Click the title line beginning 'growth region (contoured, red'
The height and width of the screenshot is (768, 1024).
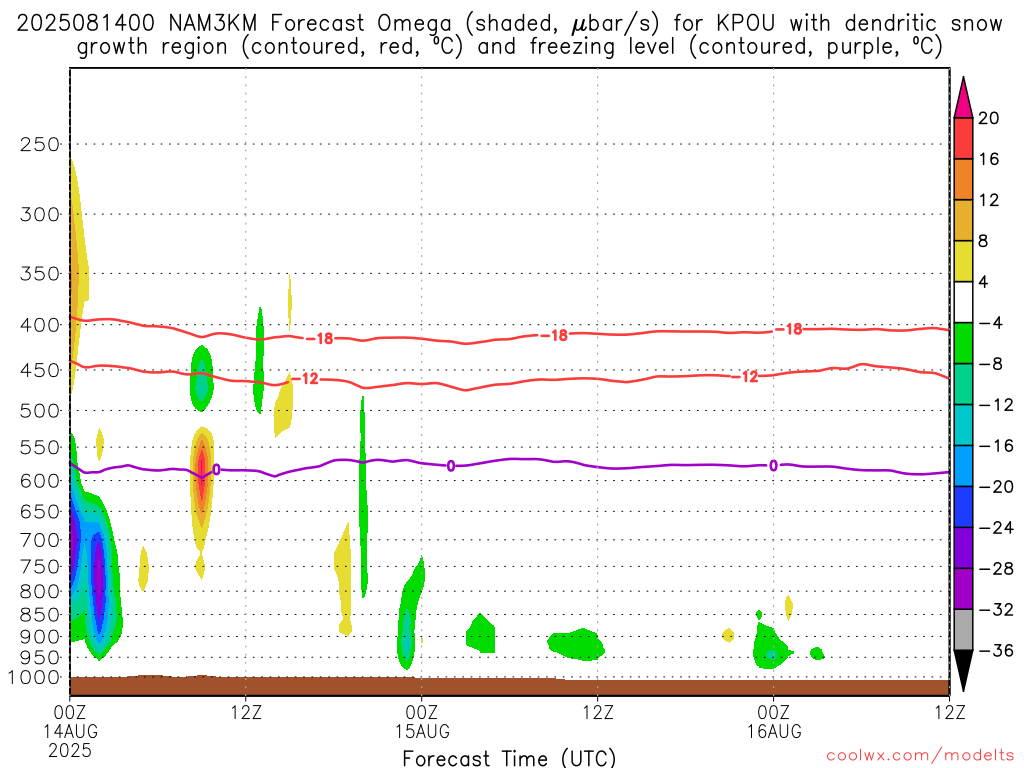(x=510, y=47)
